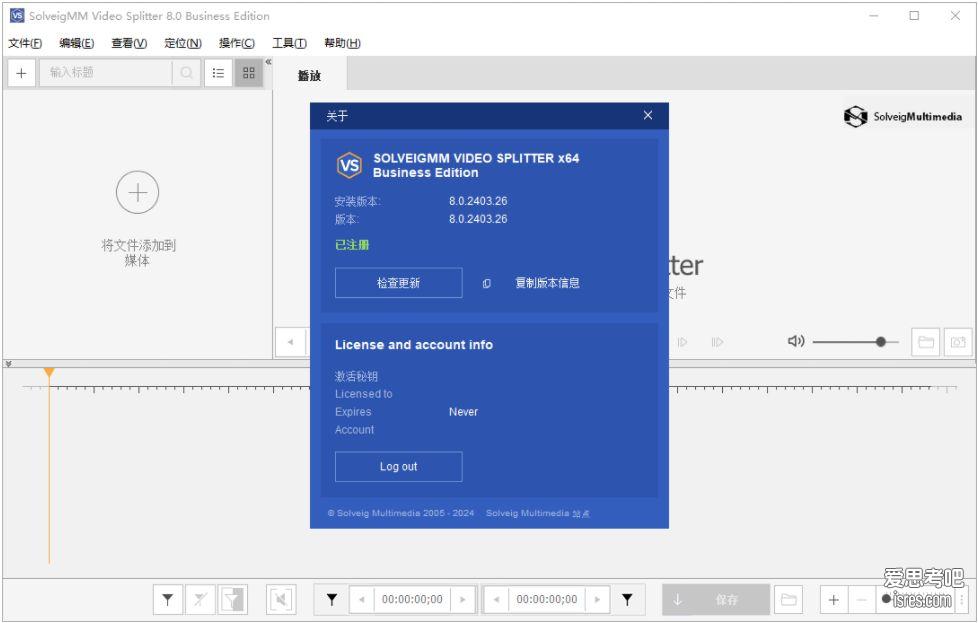
Task: Select the 播放 tab
Action: (x=309, y=75)
